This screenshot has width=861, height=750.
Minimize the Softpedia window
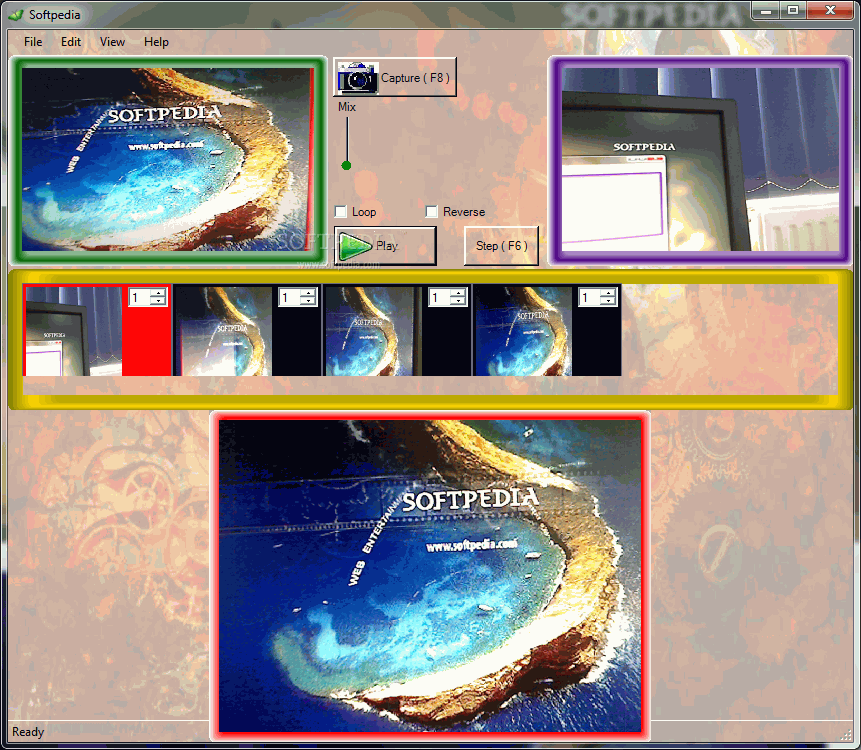point(767,10)
